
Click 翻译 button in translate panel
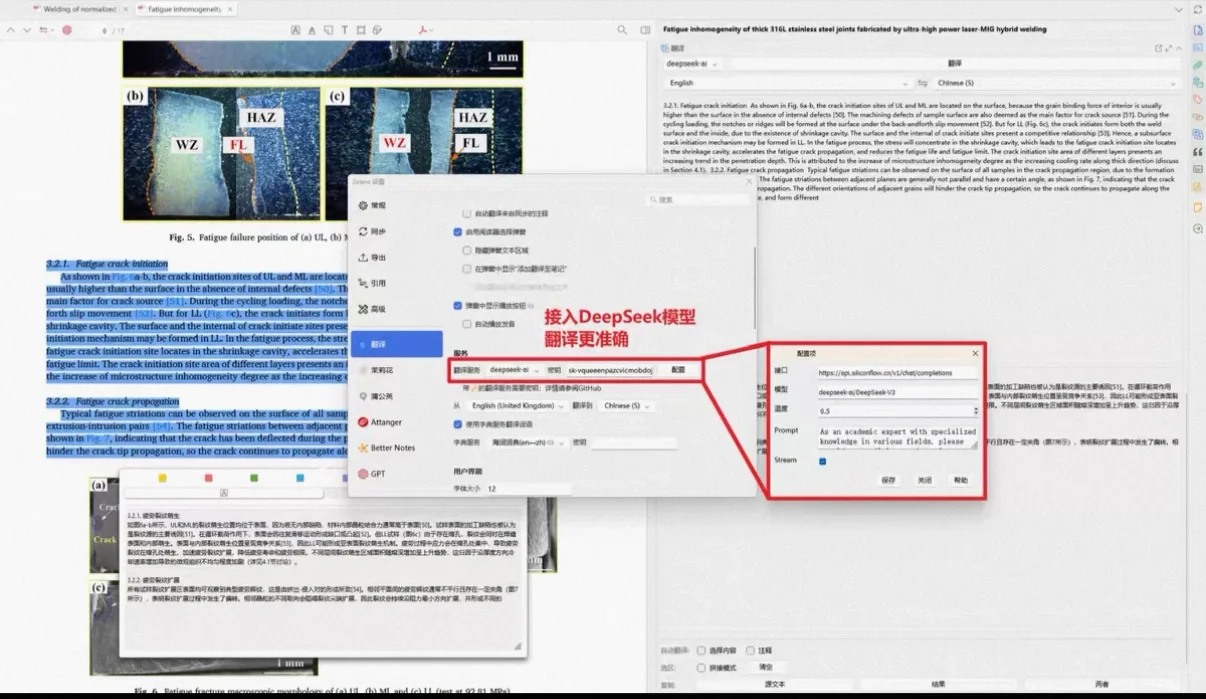956,63
